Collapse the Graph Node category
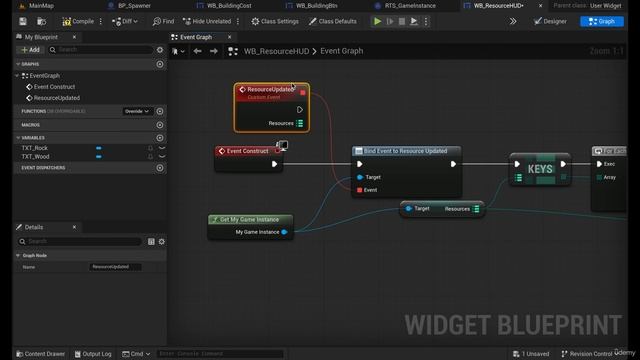This screenshot has width=640, height=360. pos(18,256)
